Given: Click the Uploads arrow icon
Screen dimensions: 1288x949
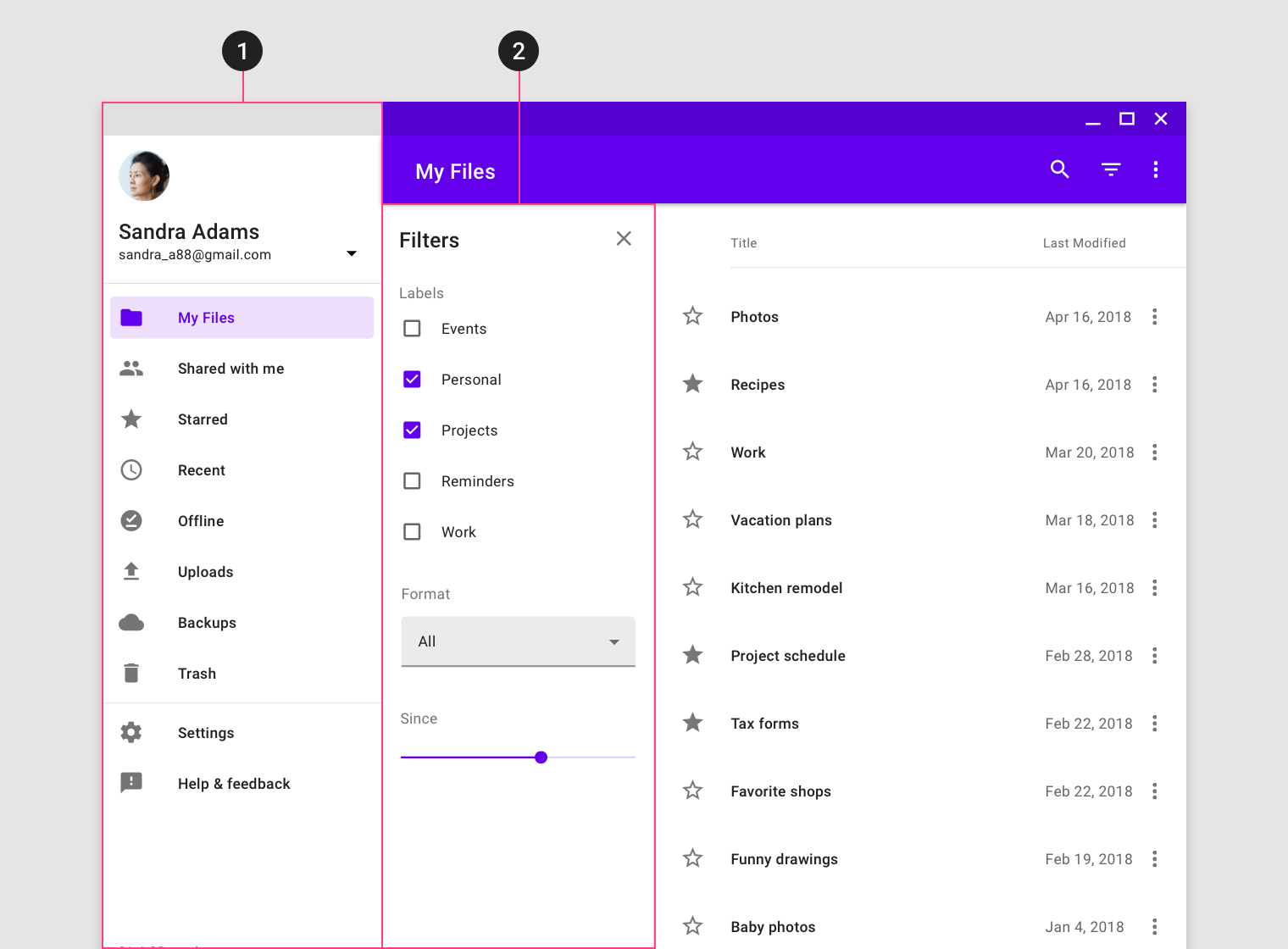Looking at the screenshot, I should [x=131, y=571].
